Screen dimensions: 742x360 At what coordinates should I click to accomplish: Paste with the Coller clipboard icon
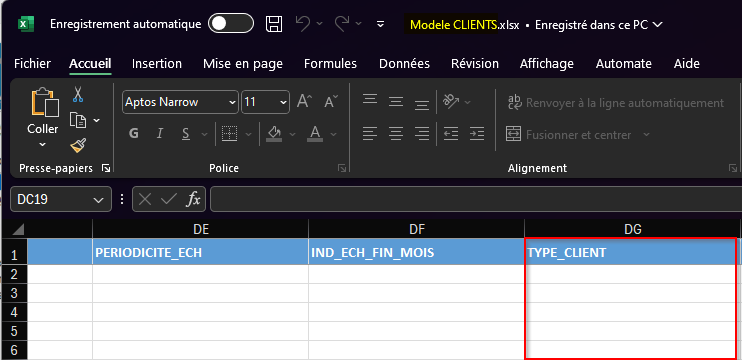click(44, 102)
